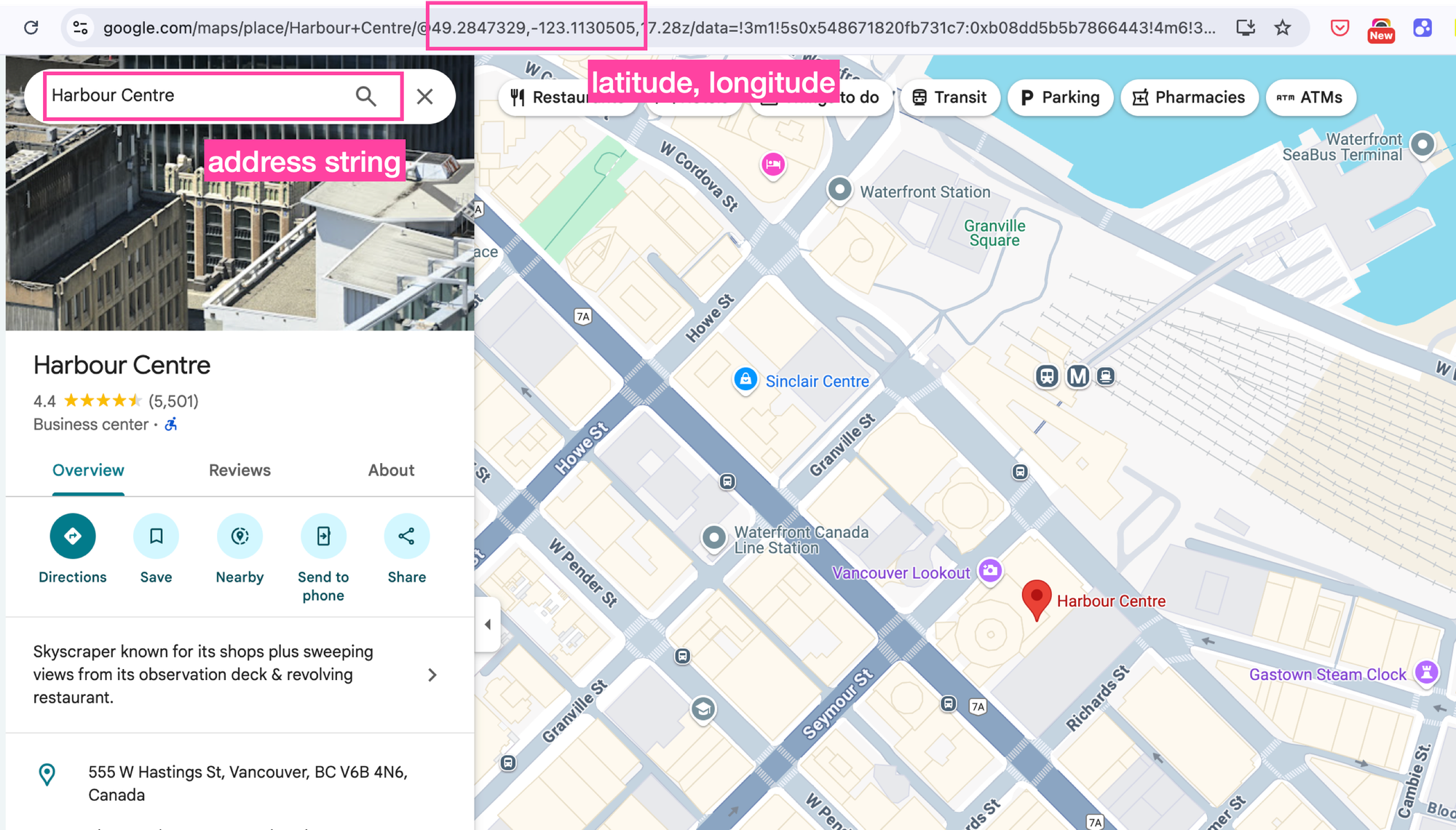Click the Send to phone icon
1456x830 pixels.
pyautogui.click(x=323, y=536)
